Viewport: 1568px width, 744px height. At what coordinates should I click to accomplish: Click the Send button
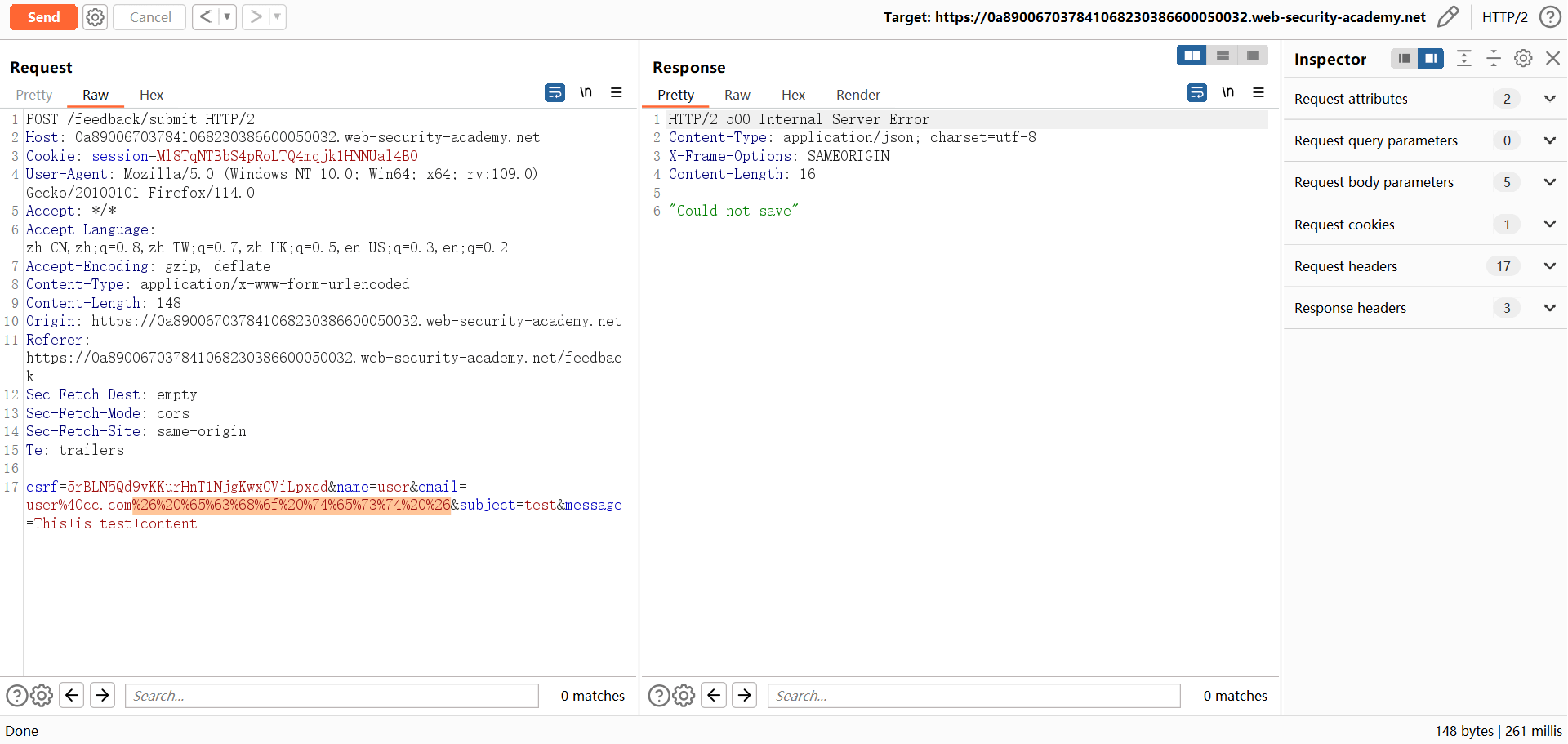click(43, 17)
